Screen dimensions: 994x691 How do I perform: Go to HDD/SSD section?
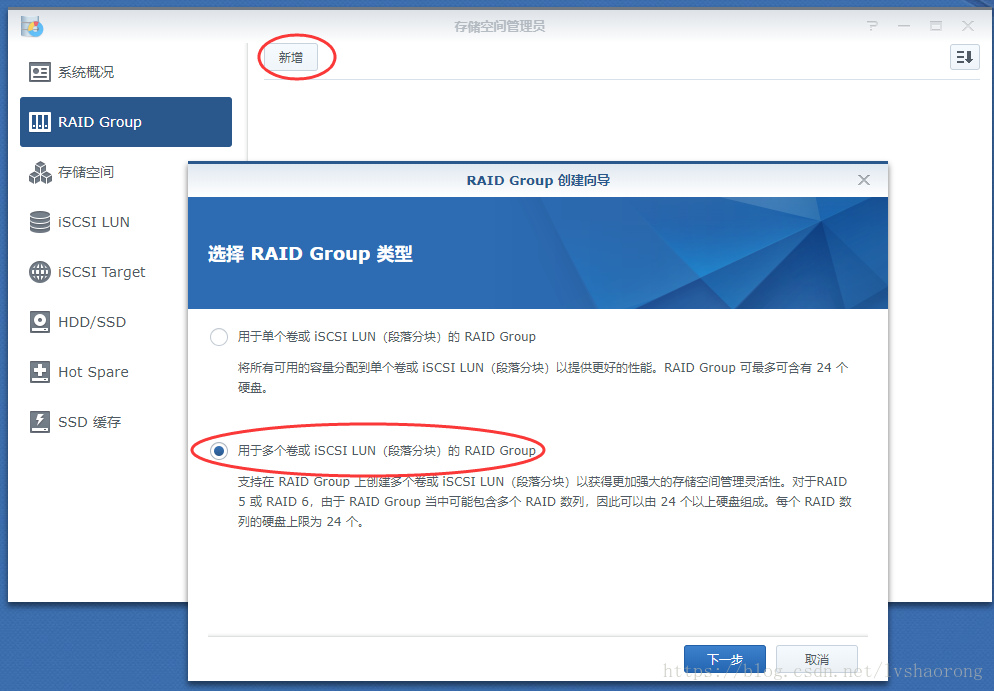pos(105,322)
